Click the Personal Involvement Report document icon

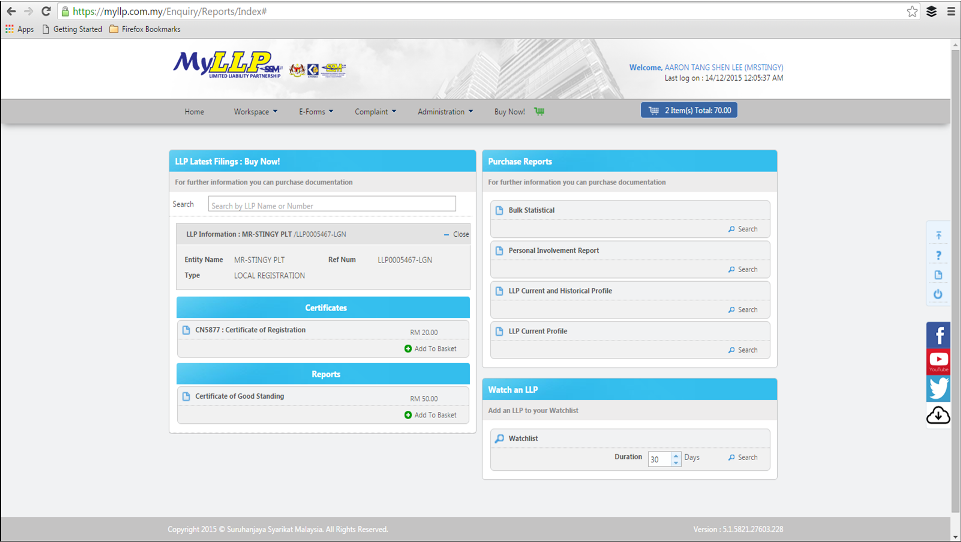499,250
